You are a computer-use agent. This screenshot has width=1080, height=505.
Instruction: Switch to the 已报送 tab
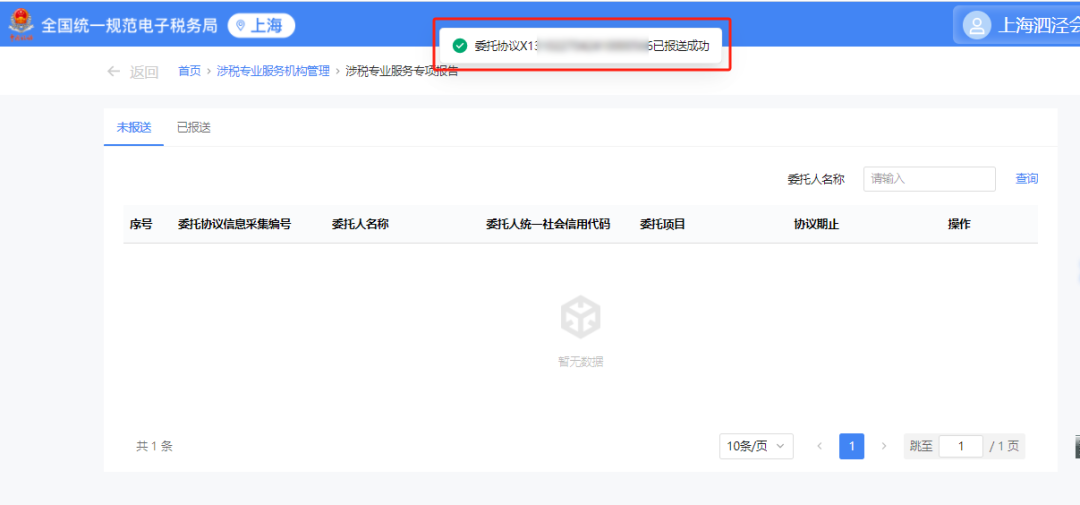coord(193,127)
